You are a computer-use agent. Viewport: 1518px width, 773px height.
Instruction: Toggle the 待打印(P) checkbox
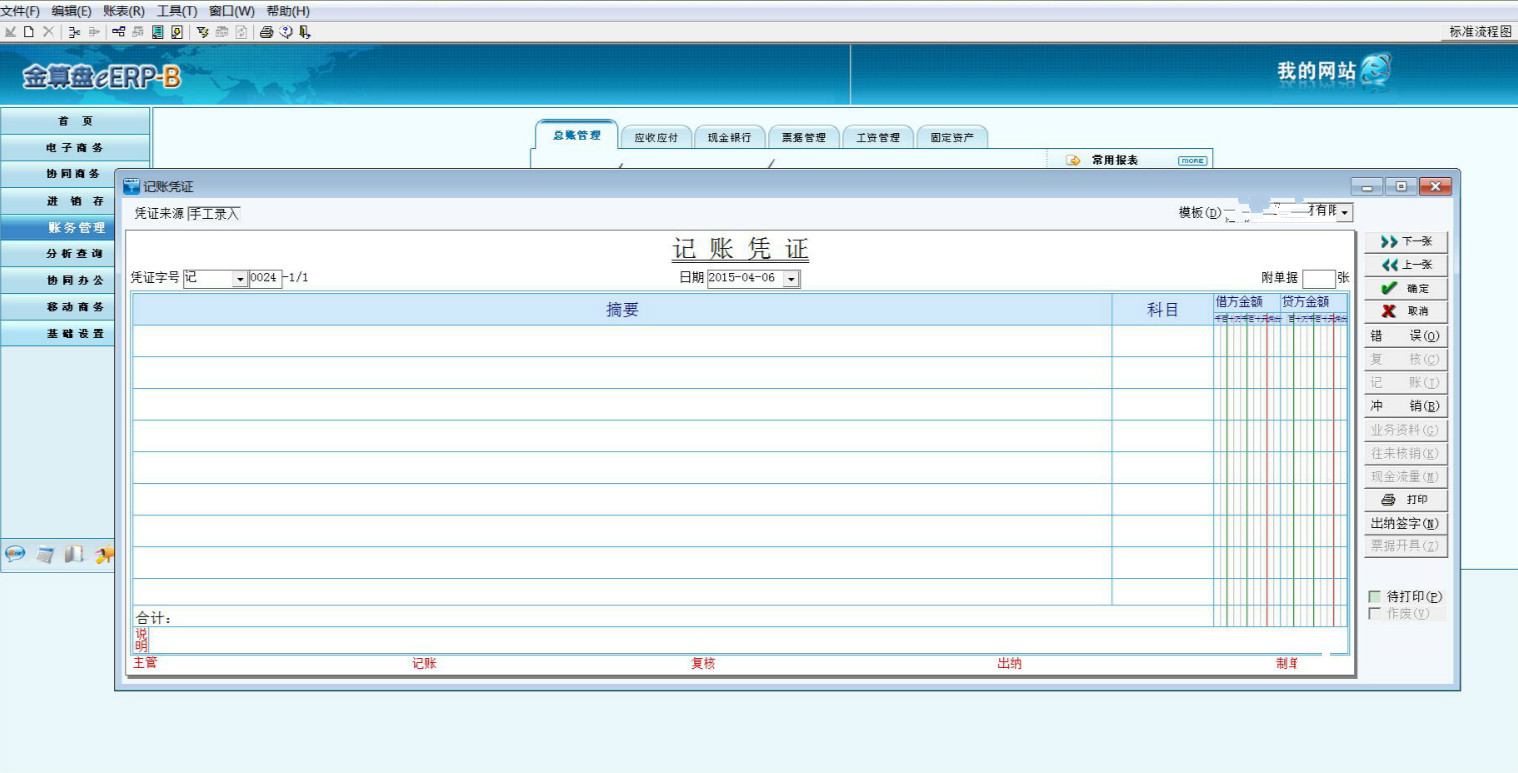(1374, 597)
